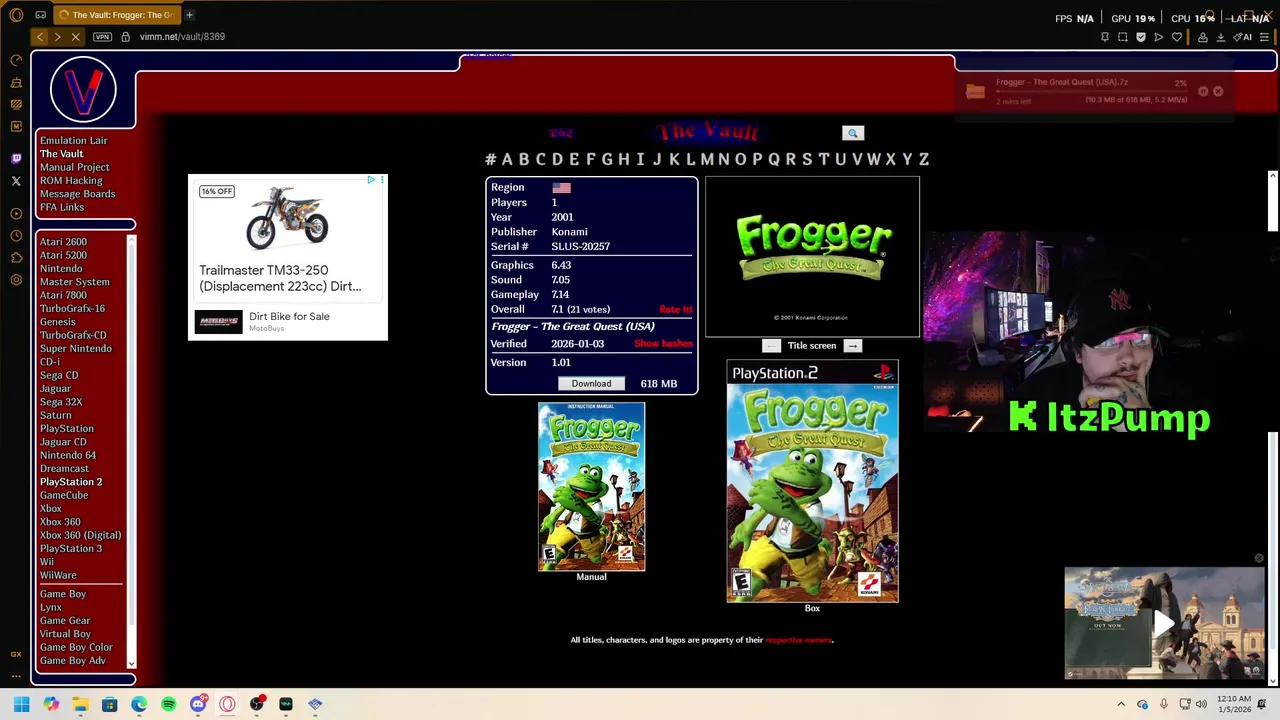1280x720 pixels.
Task: Open the Frogger title screen image
Action: tap(812, 257)
